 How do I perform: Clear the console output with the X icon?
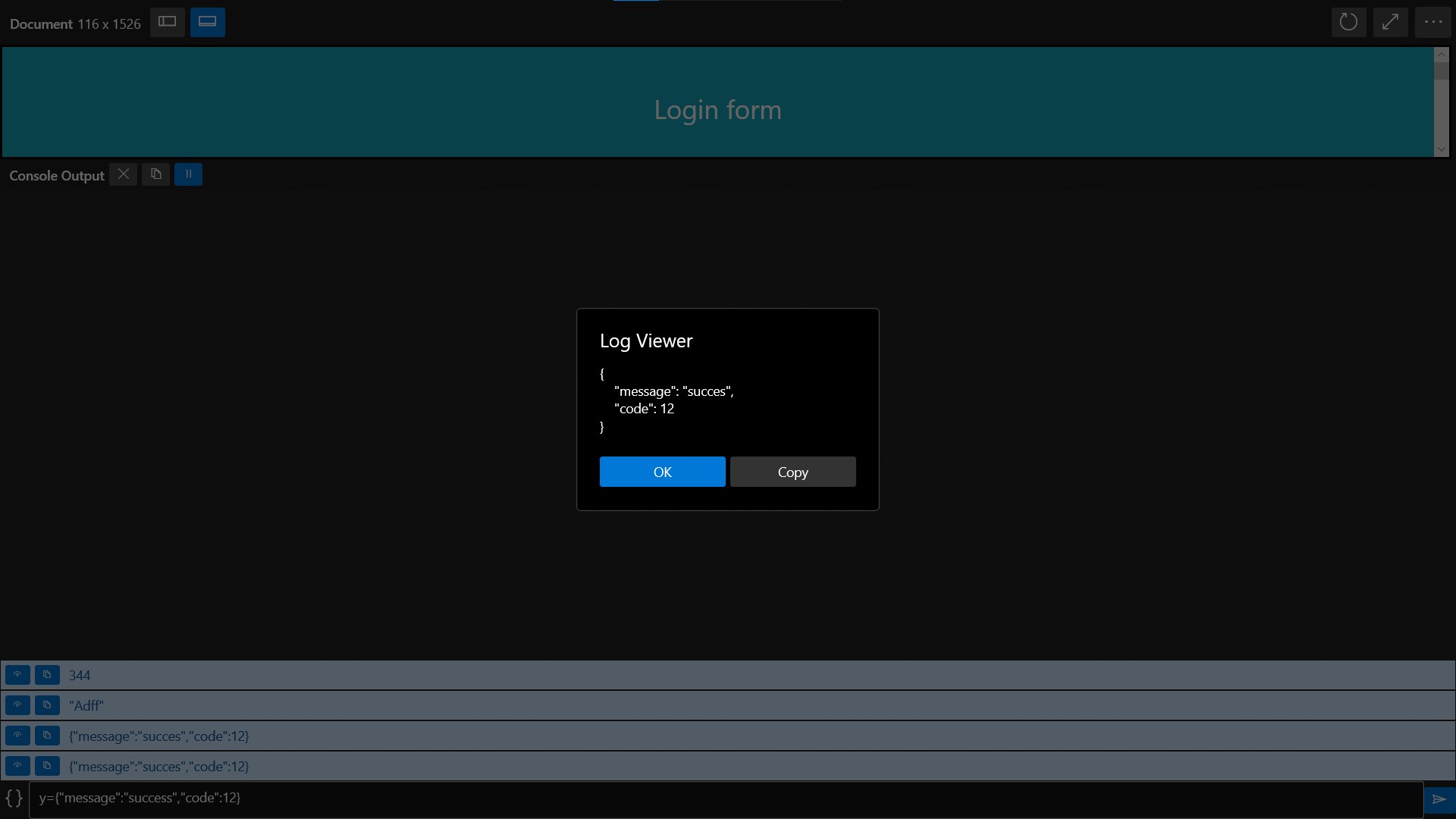124,174
